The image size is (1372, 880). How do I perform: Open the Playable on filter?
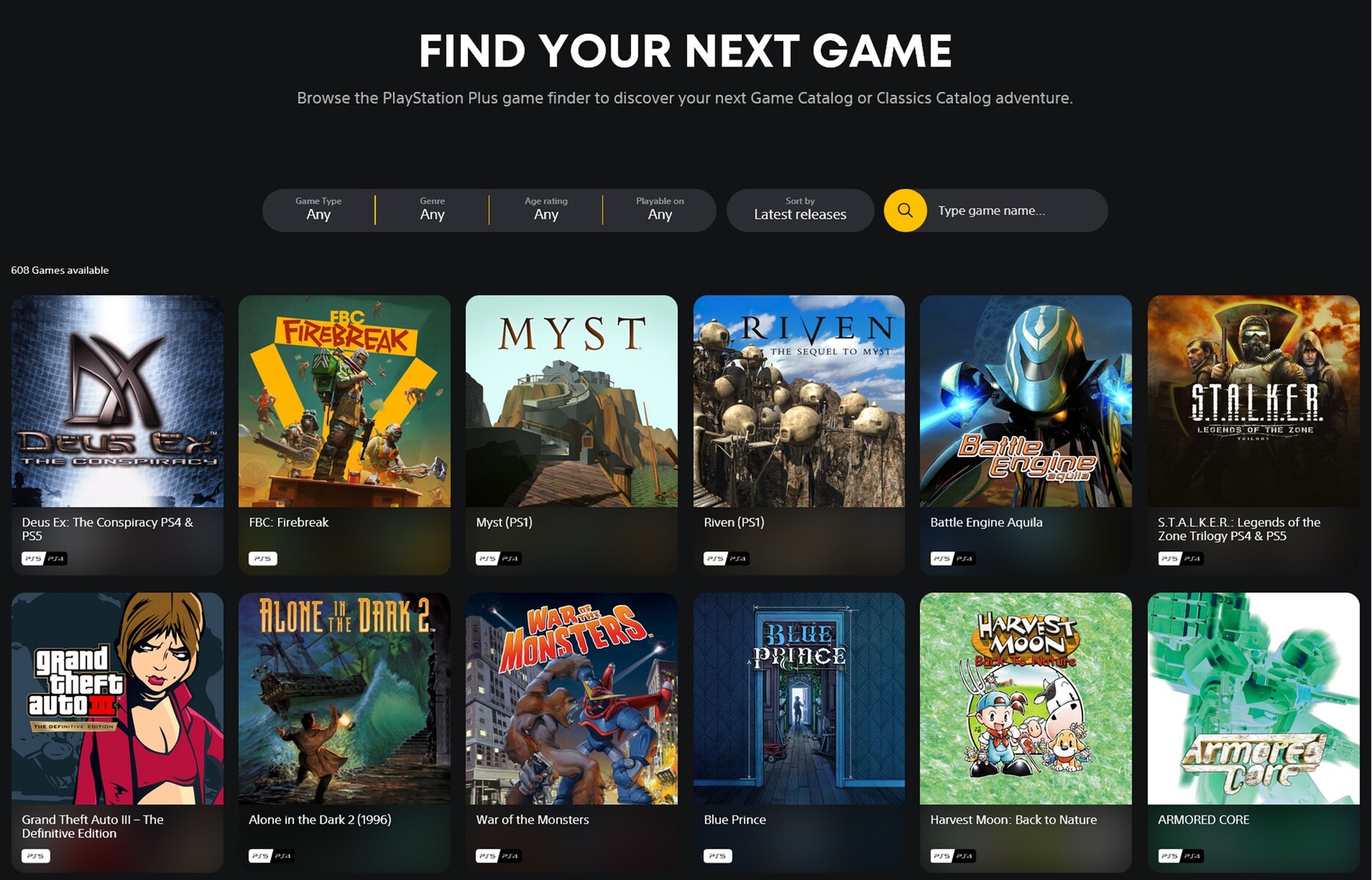[x=660, y=210]
